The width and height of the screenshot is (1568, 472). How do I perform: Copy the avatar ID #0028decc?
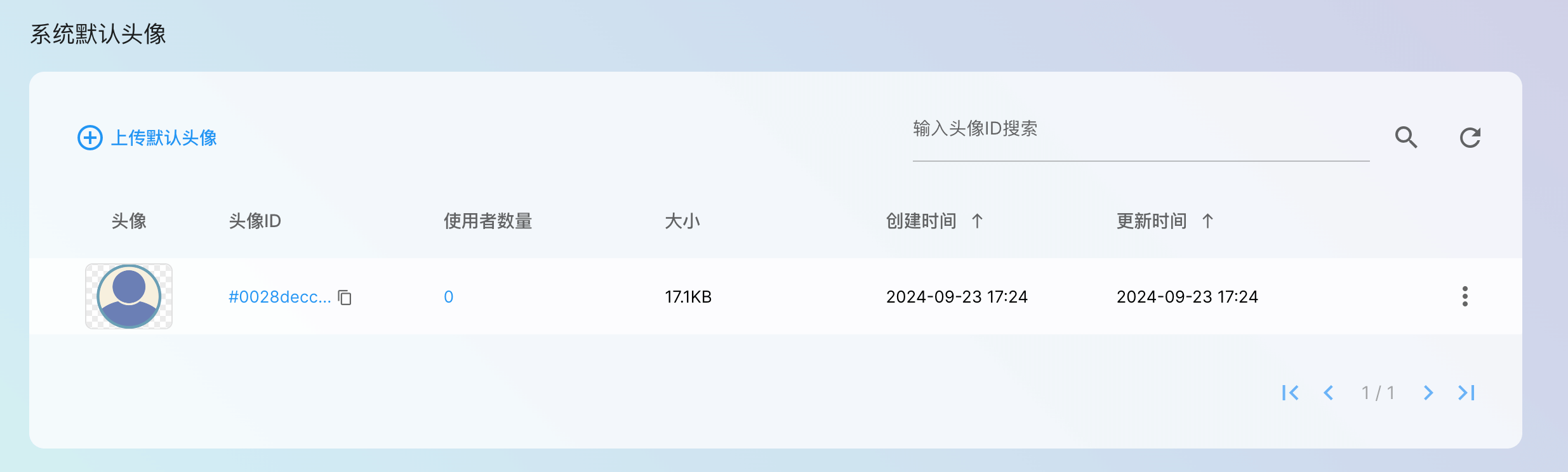click(x=345, y=297)
